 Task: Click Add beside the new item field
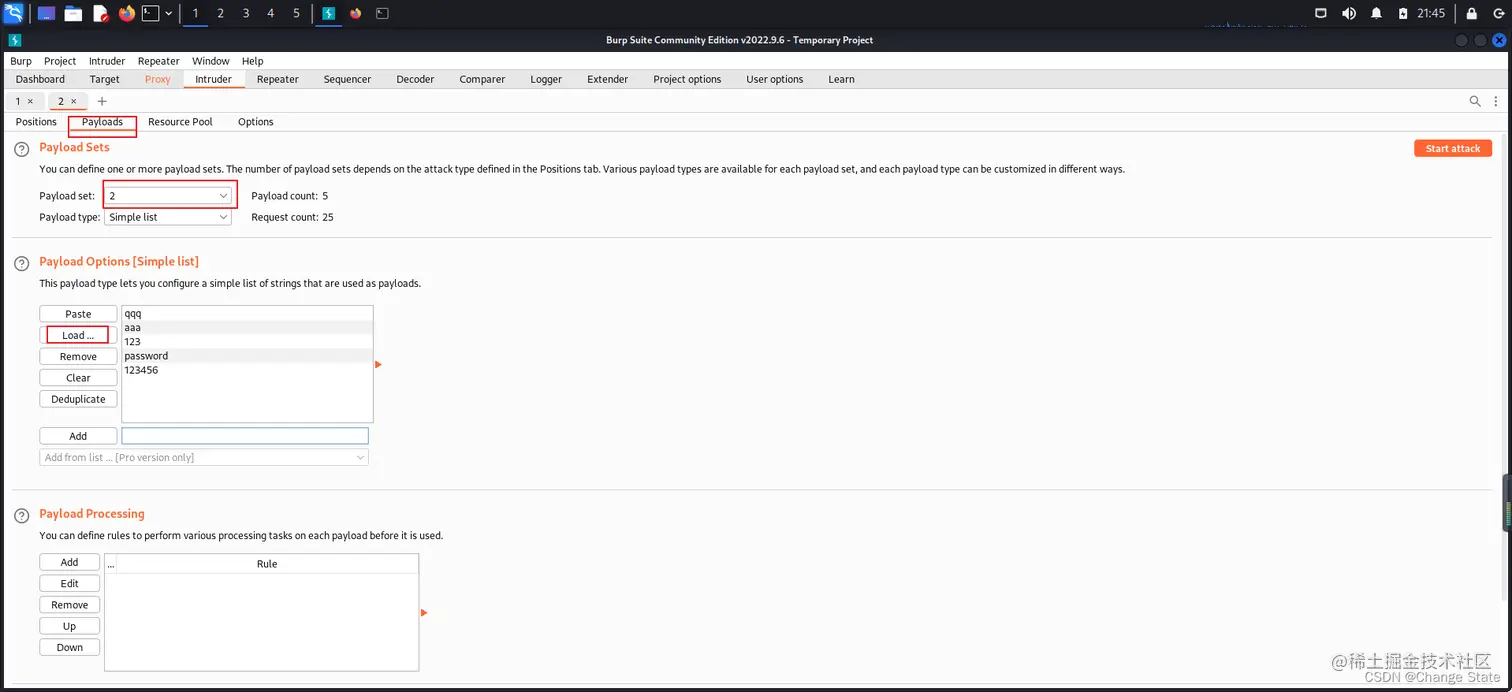78,436
